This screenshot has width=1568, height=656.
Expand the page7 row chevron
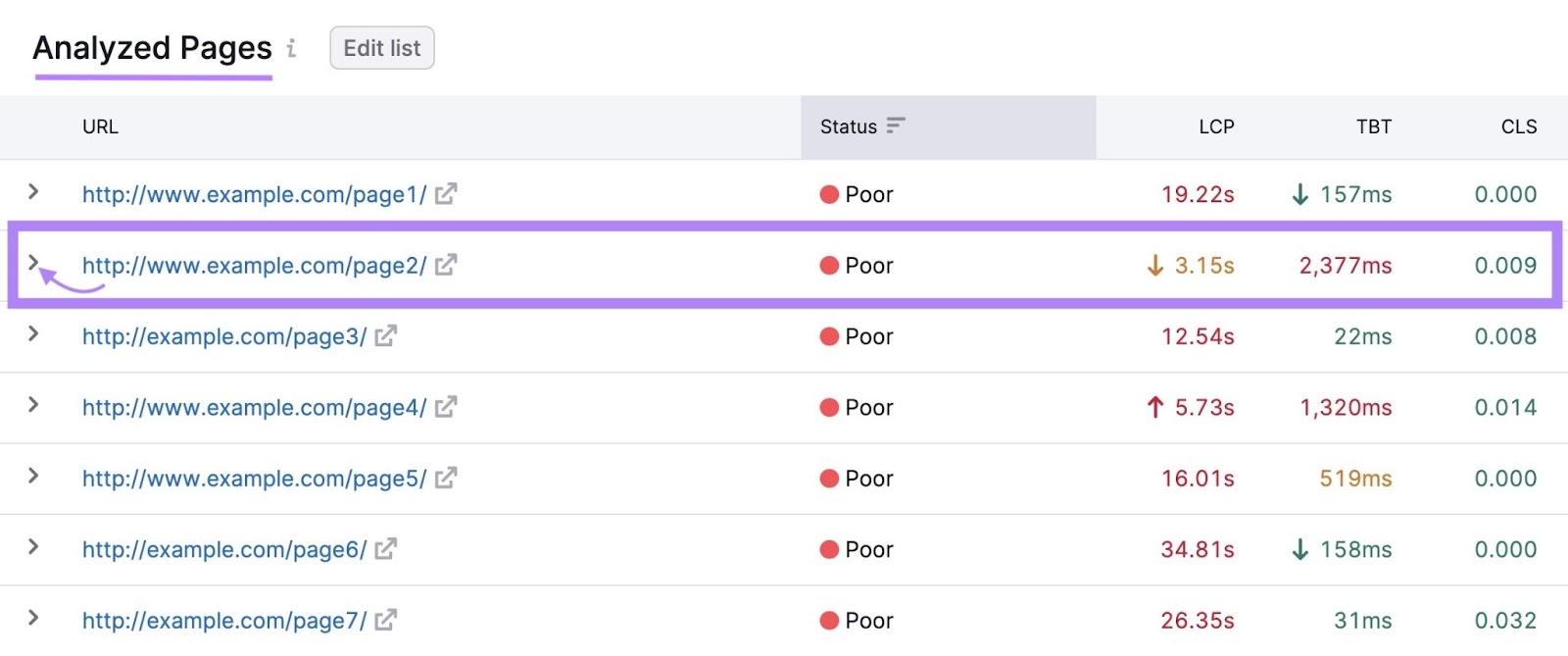33,617
